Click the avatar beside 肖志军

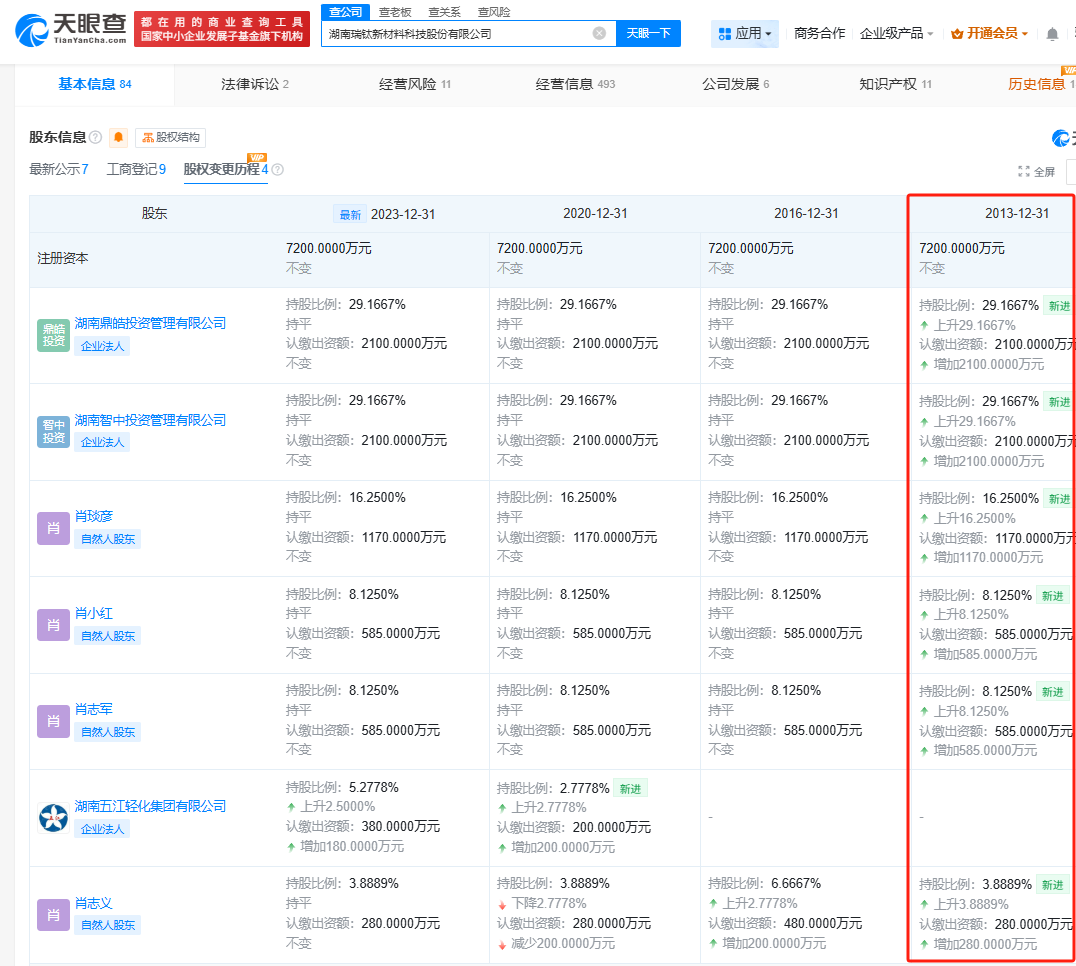[54, 721]
